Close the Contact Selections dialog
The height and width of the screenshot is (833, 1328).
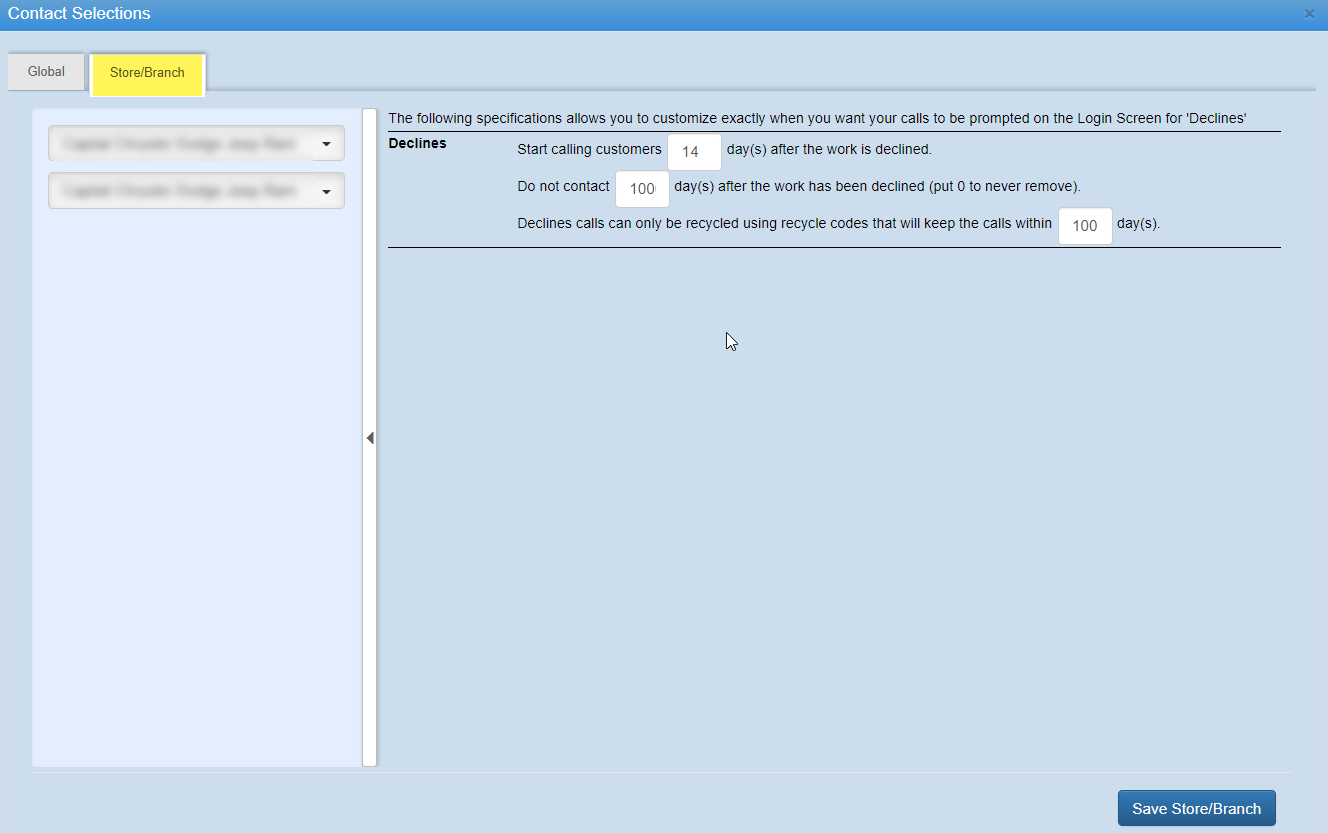pyautogui.click(x=1309, y=14)
